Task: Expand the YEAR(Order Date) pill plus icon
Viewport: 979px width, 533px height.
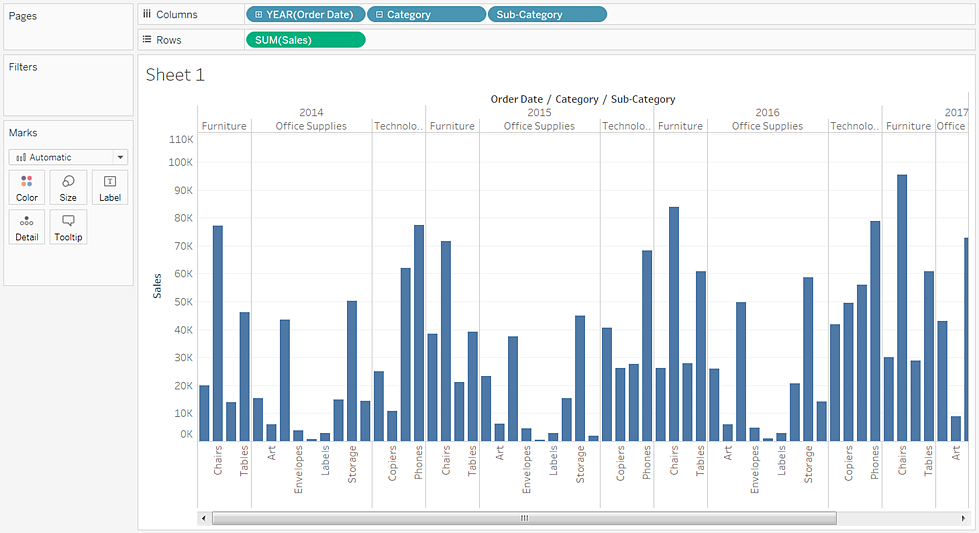Action: coord(259,15)
